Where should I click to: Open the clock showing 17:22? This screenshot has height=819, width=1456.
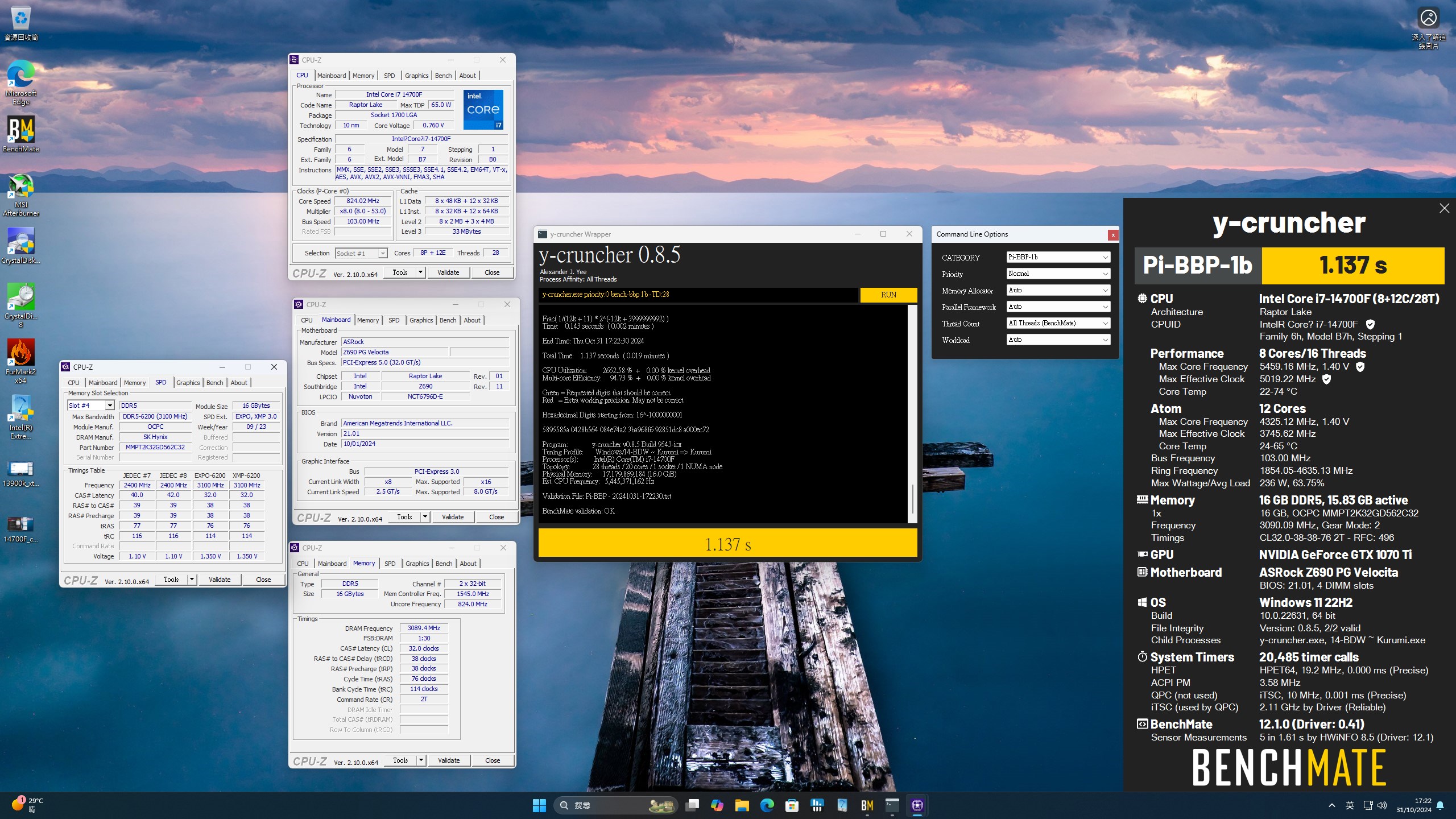(x=1413, y=805)
